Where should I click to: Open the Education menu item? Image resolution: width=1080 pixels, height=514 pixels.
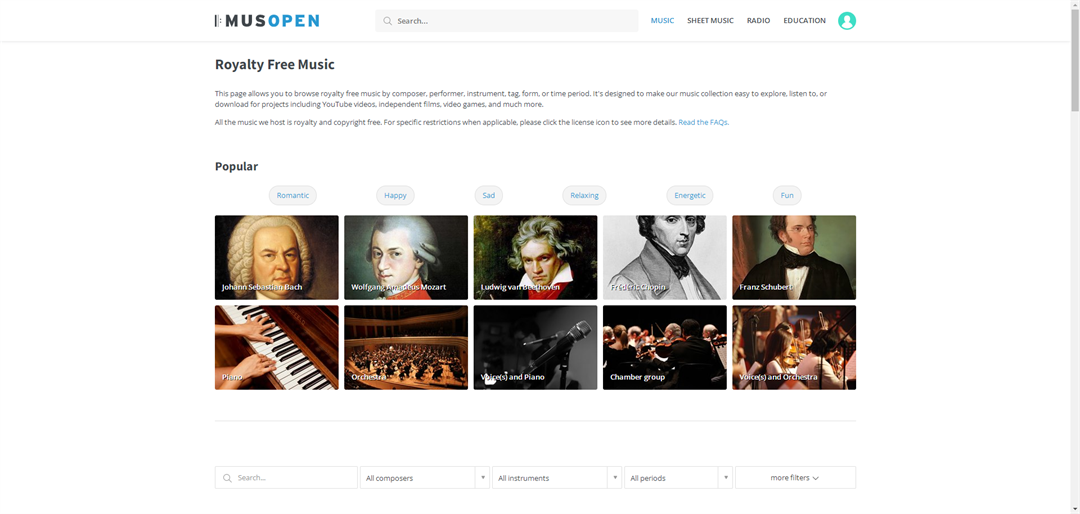click(x=804, y=21)
